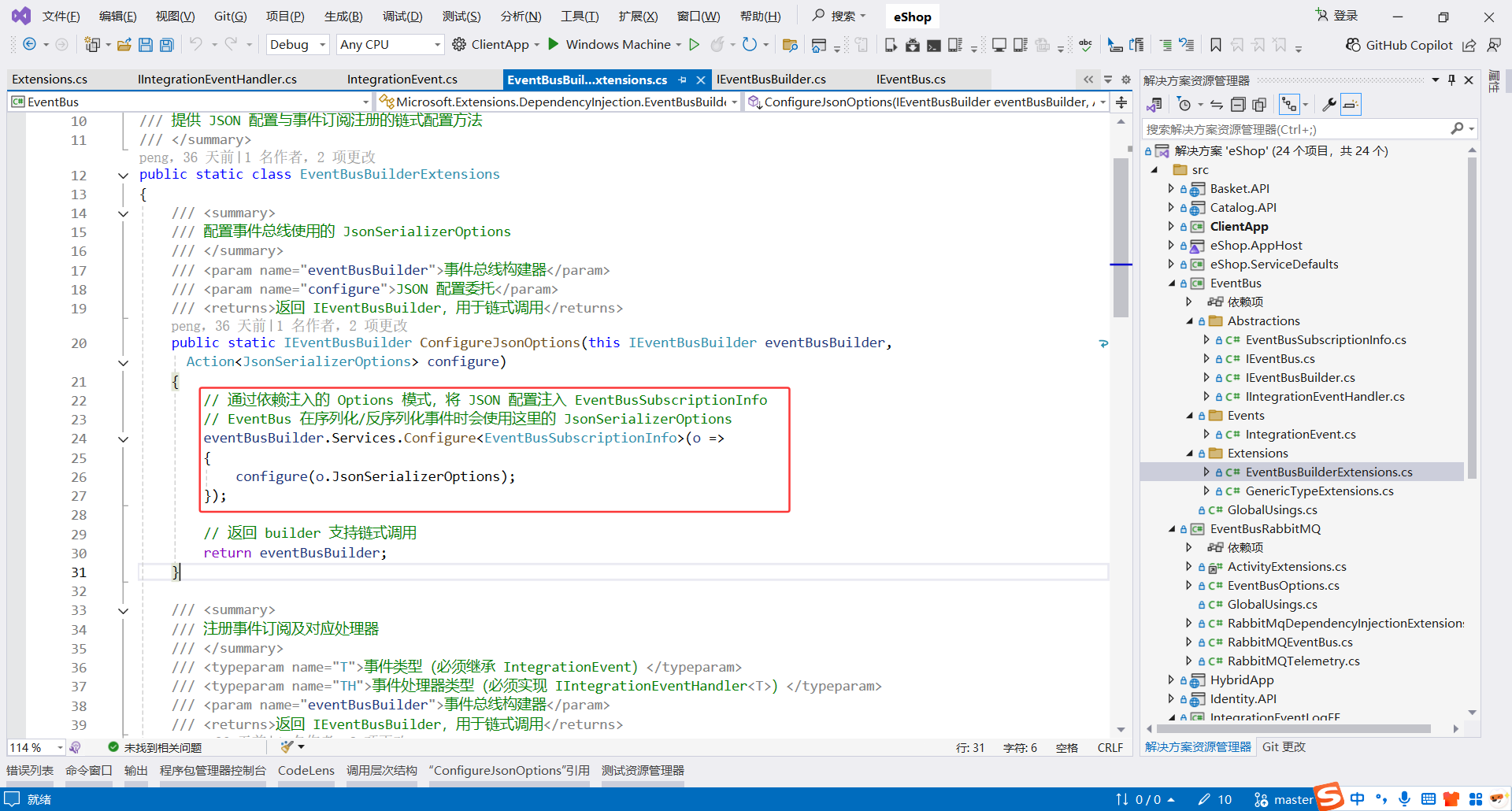Screen dimensions: 1512x811
Task: Open the Any CPU platform dropdown
Action: tap(390, 45)
